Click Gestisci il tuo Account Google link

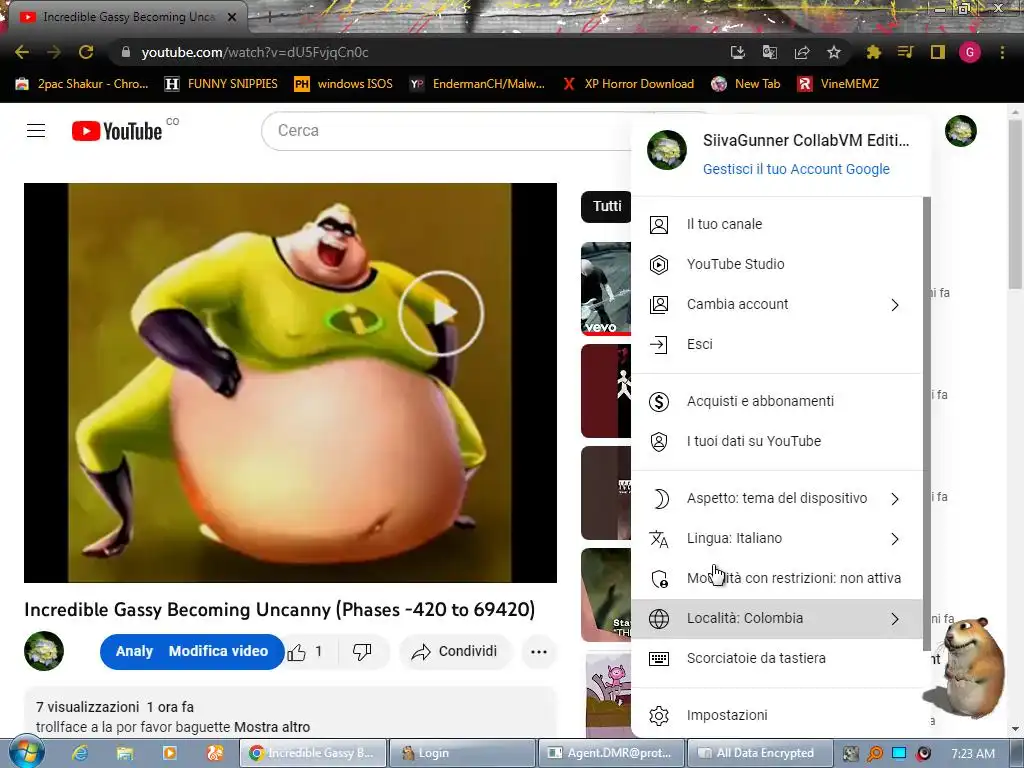pyautogui.click(x=796, y=169)
